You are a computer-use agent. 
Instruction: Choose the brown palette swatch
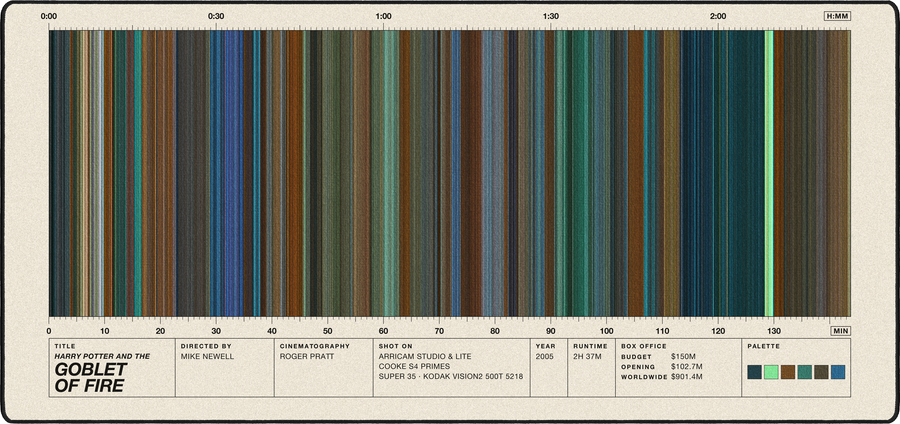788,372
